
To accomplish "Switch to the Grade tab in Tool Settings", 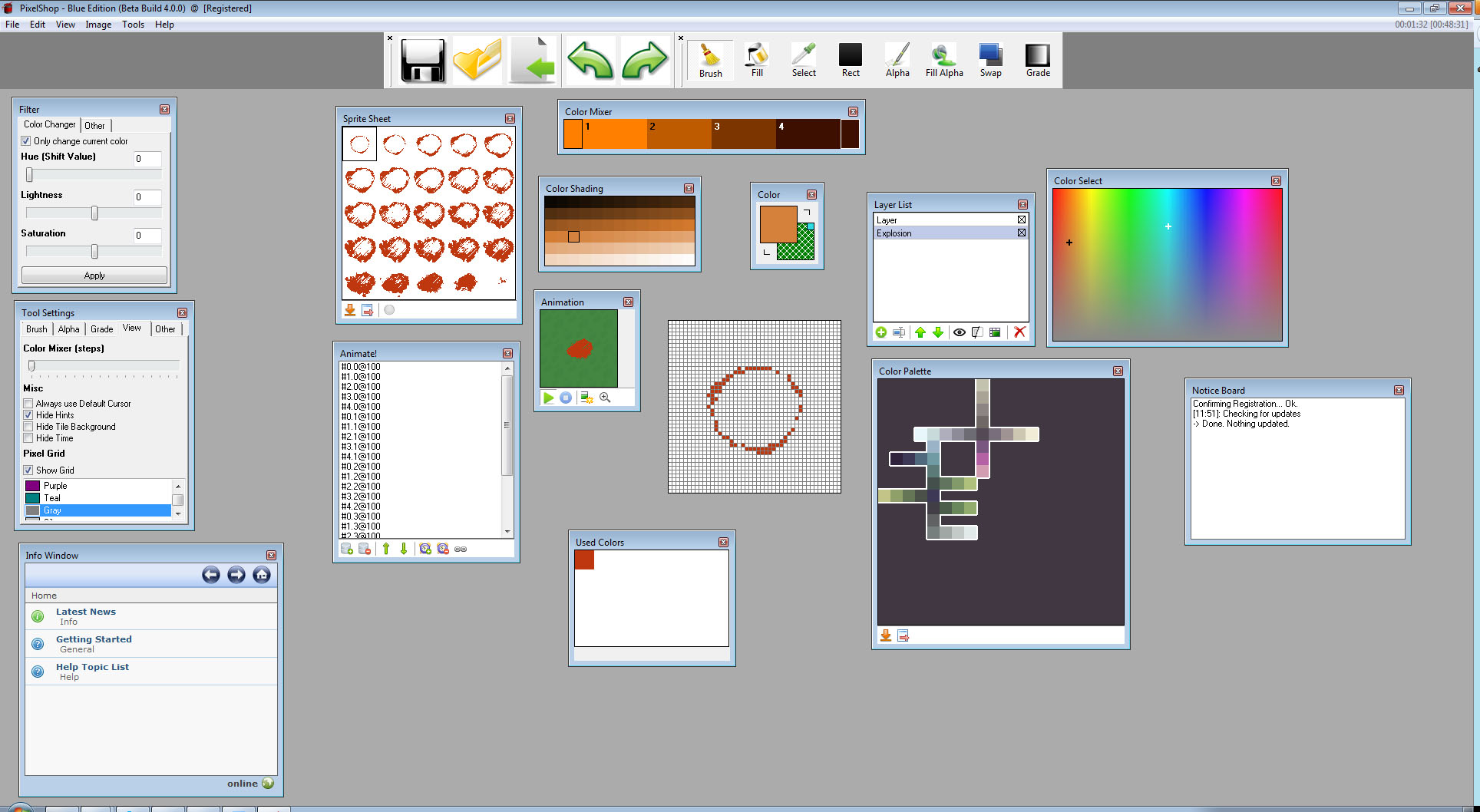I will [x=101, y=329].
